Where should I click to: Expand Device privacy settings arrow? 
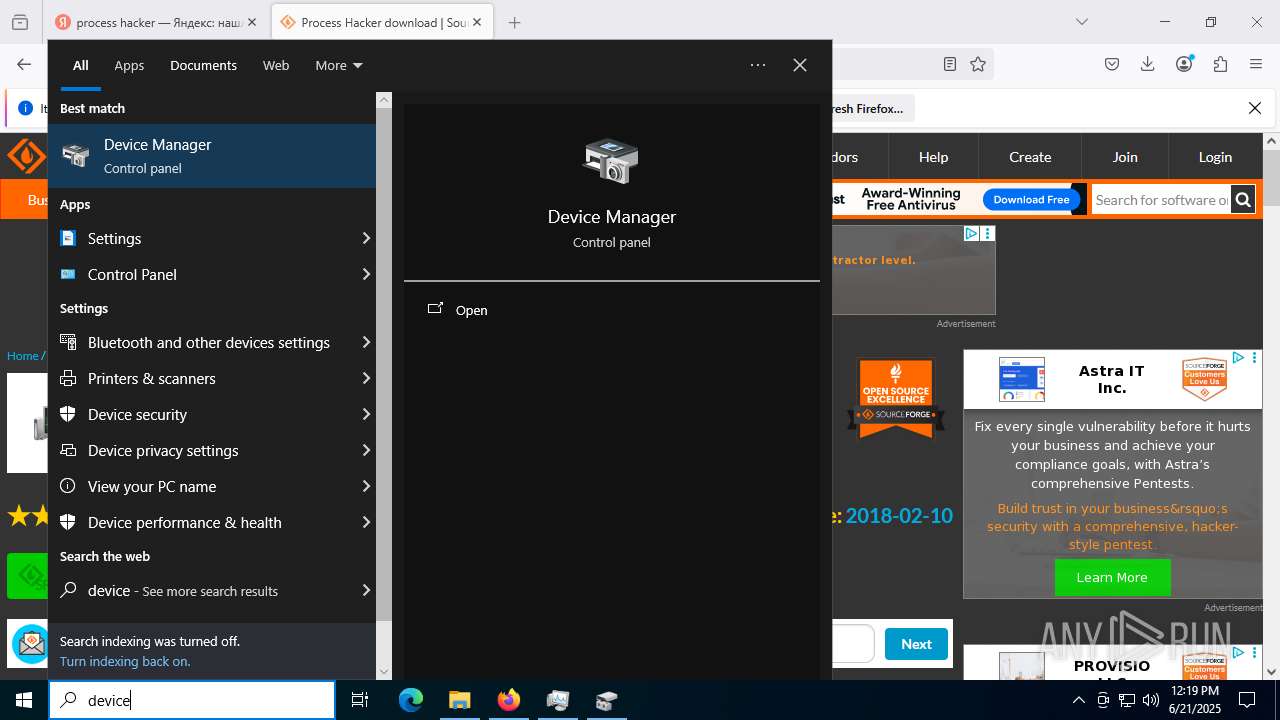pyautogui.click(x=366, y=450)
